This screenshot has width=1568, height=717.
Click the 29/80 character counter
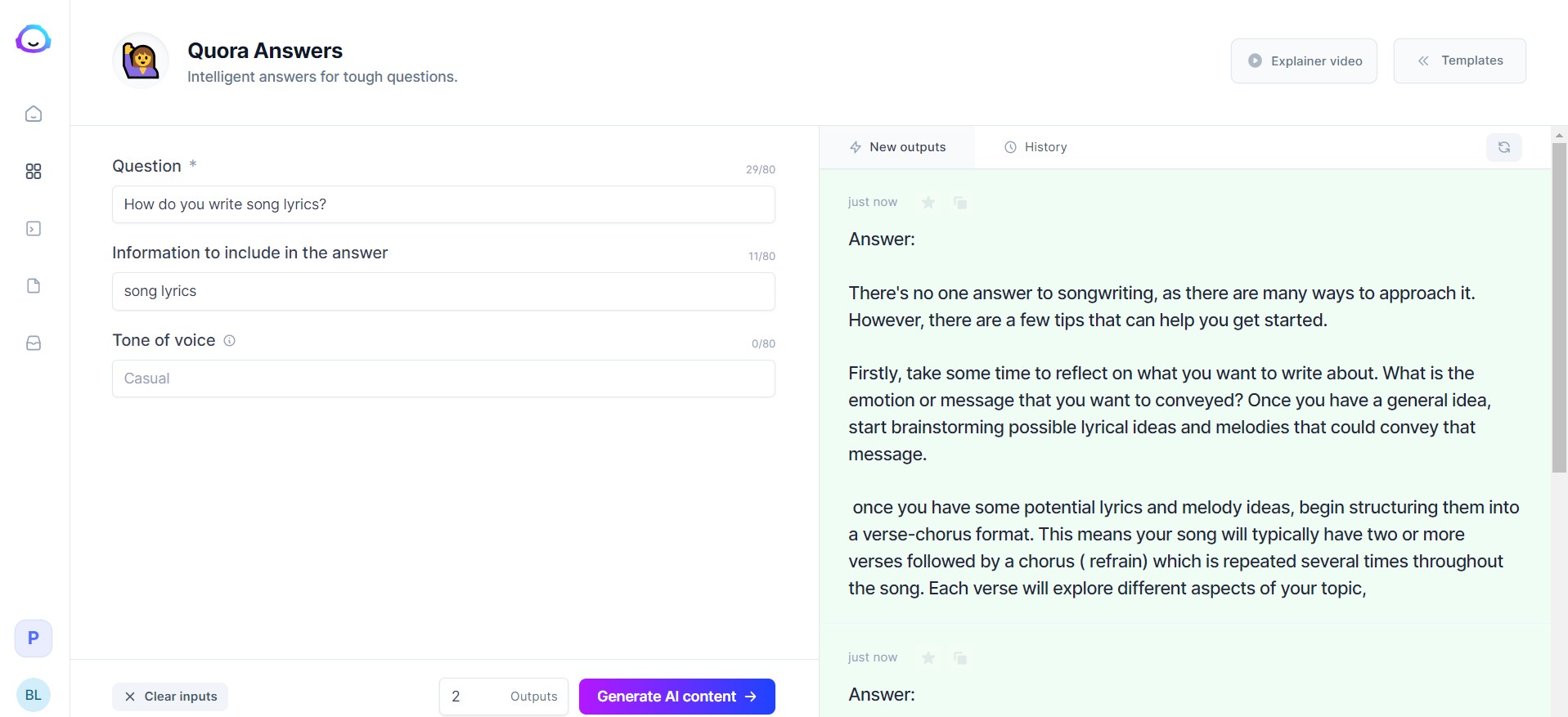click(x=761, y=169)
